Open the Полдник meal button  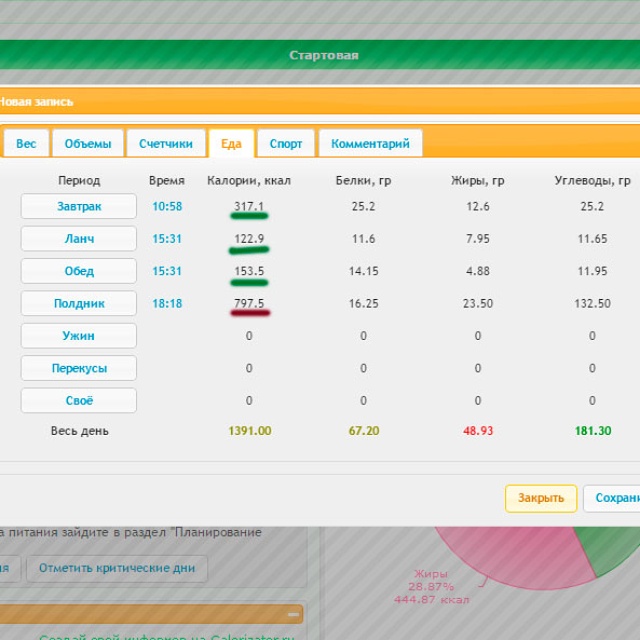tap(79, 303)
